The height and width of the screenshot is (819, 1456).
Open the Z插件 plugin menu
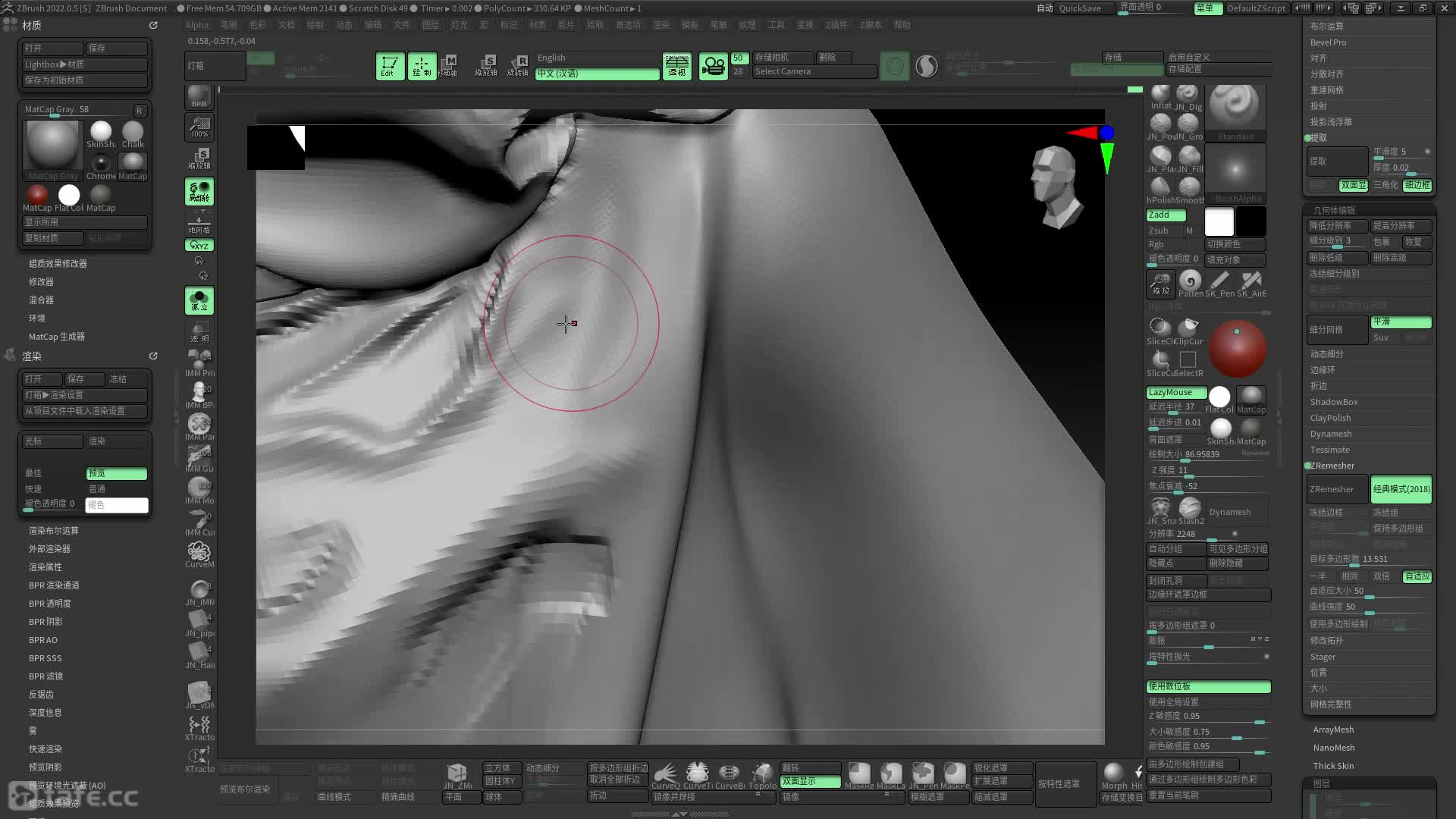point(836,25)
